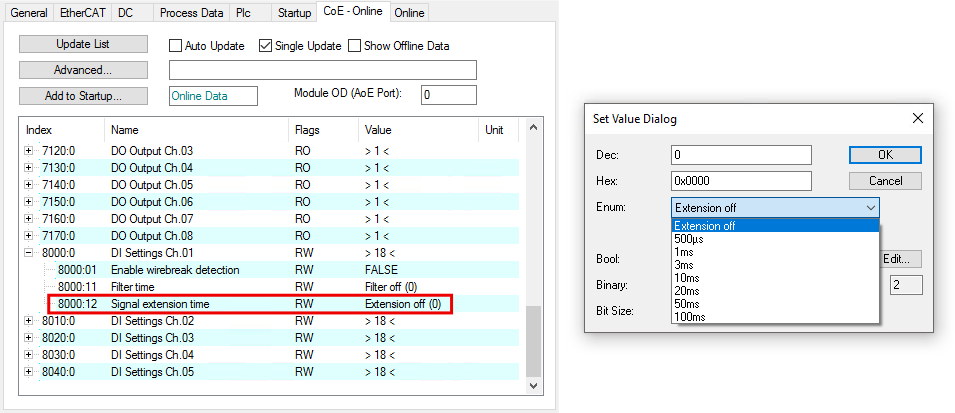Click the Update List button
955x413 pixels.
point(83,44)
